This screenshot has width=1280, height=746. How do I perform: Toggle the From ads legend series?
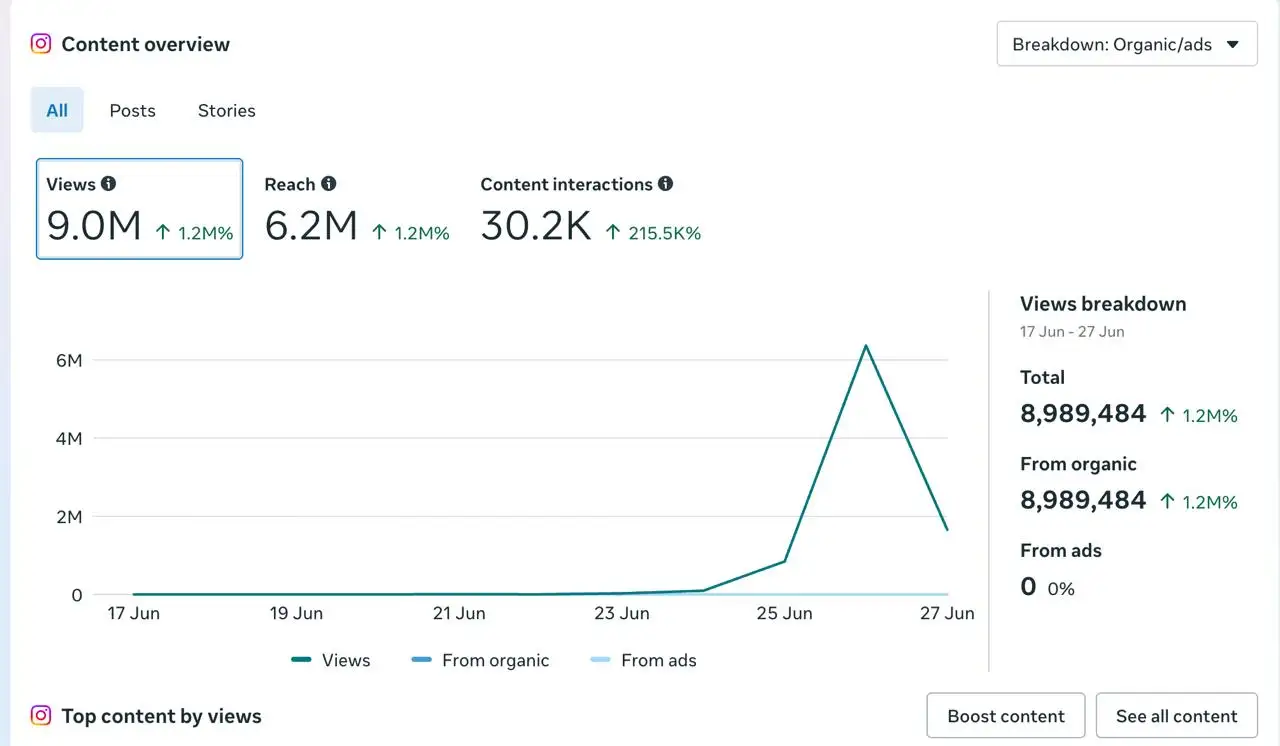[x=644, y=660]
